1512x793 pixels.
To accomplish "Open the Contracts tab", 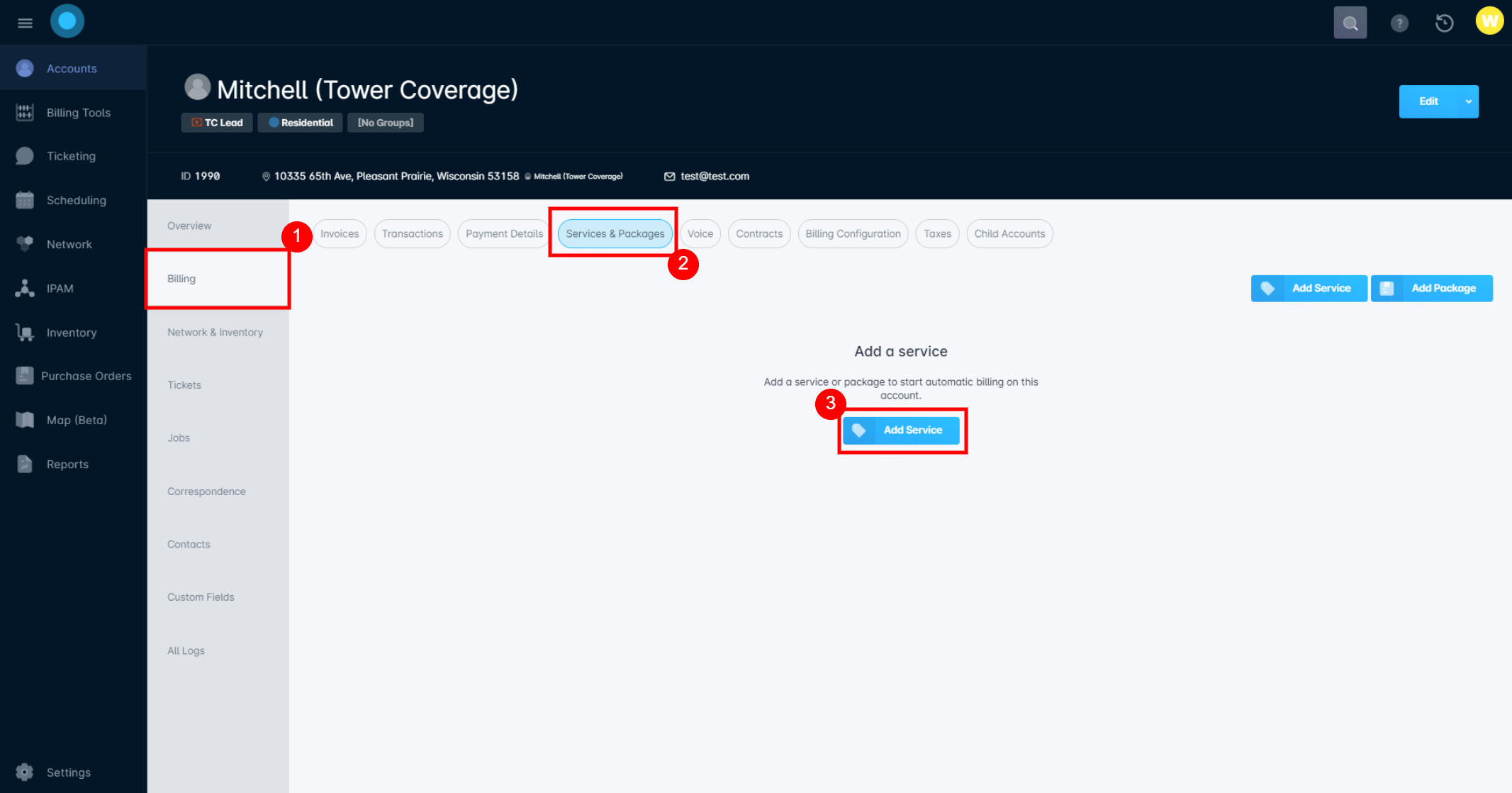I will click(759, 234).
